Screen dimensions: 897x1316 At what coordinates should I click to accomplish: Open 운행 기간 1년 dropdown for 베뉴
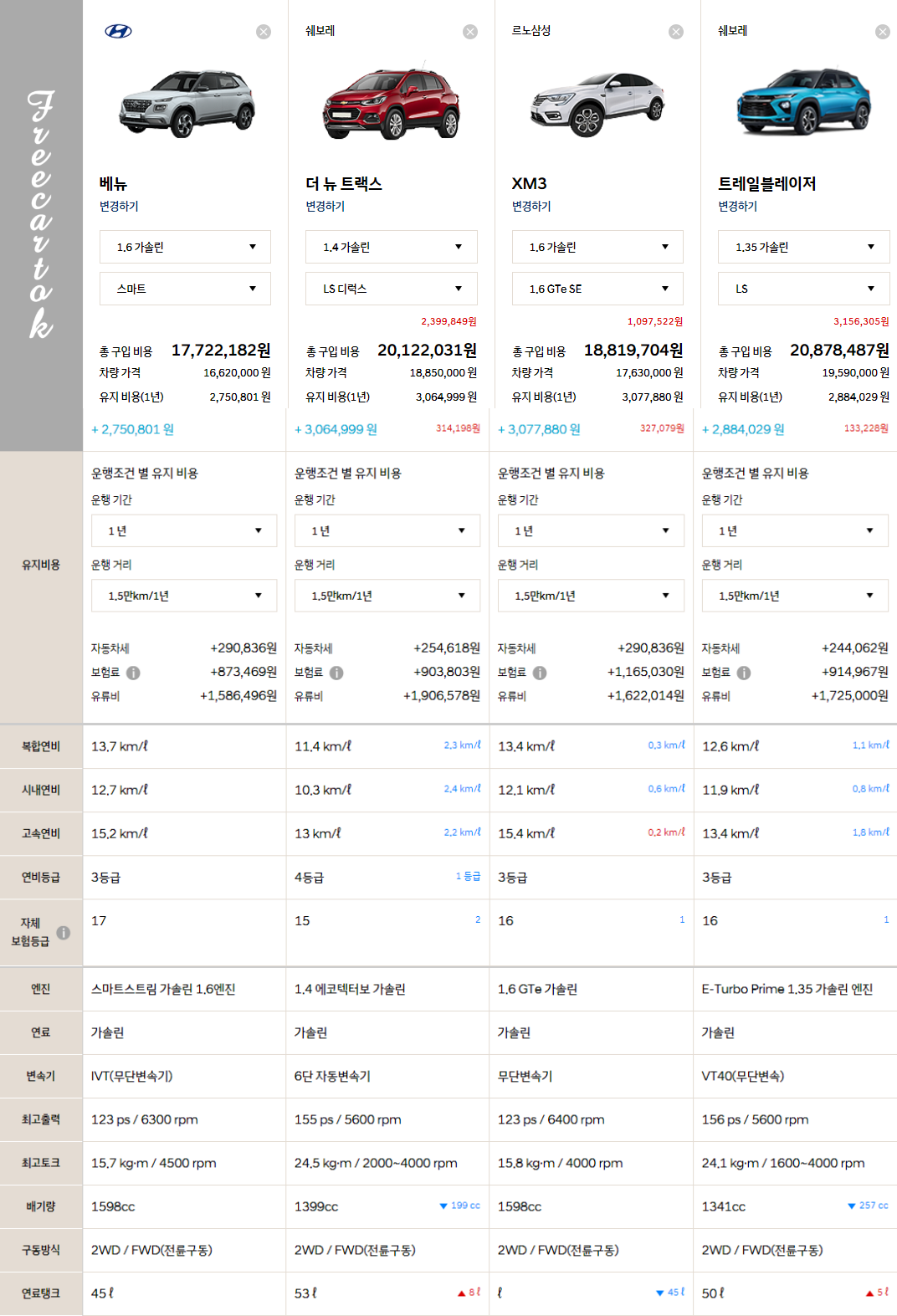(184, 530)
